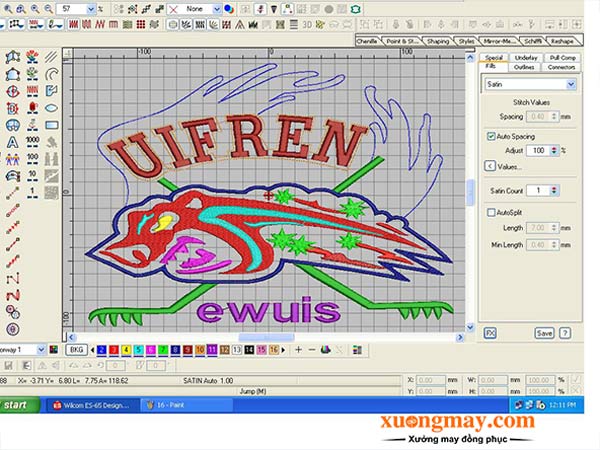Click the Values arrow button
This screenshot has width=600, height=450.
tap(490, 165)
